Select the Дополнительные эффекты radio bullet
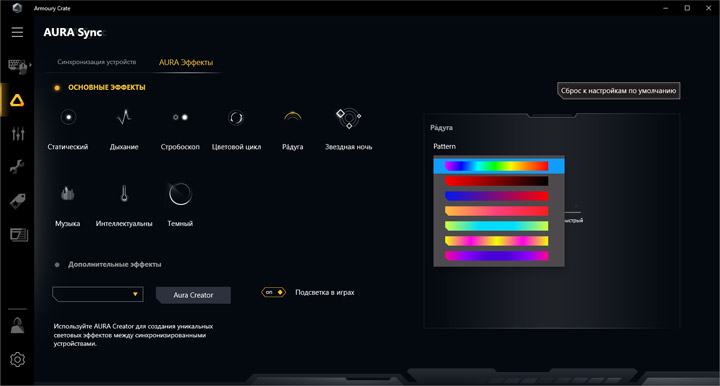 click(57, 265)
